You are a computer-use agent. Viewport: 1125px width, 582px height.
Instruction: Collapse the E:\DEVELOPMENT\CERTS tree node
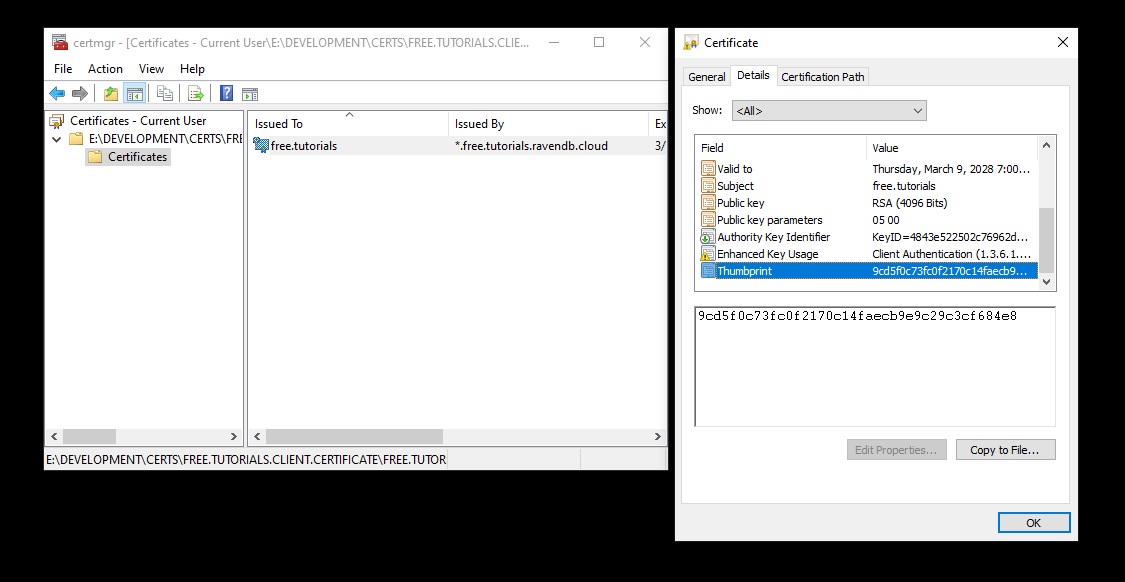57,139
